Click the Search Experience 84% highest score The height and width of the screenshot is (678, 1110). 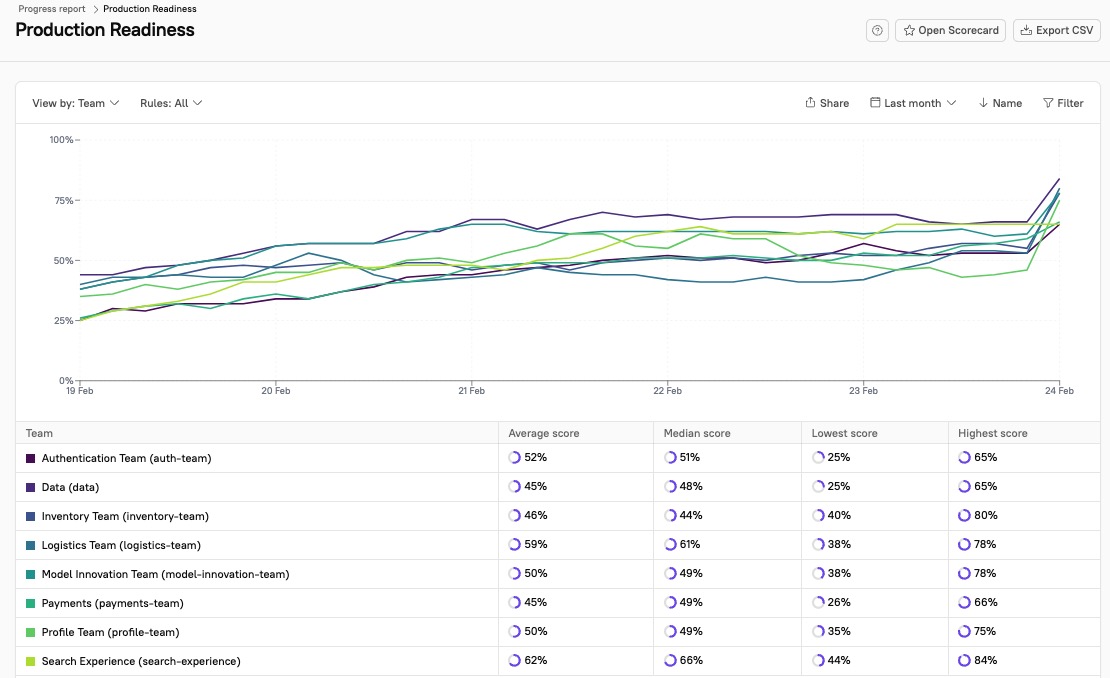pyautogui.click(x=985, y=661)
